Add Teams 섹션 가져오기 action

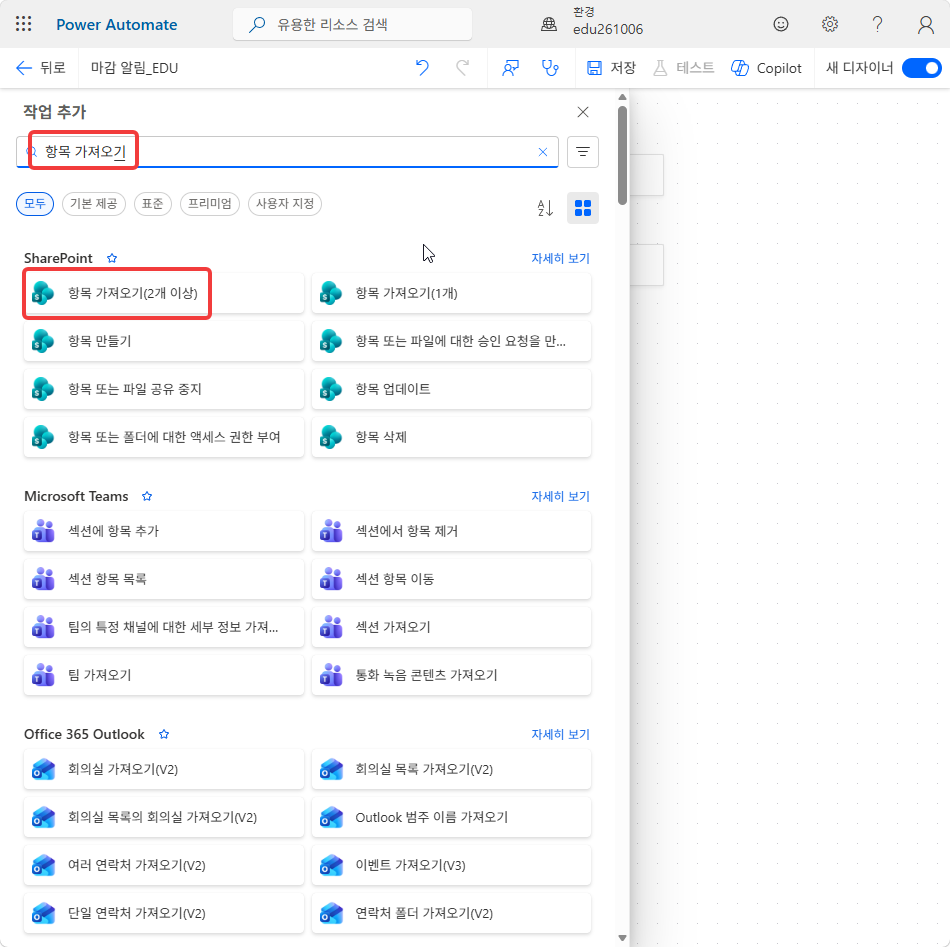click(451, 627)
